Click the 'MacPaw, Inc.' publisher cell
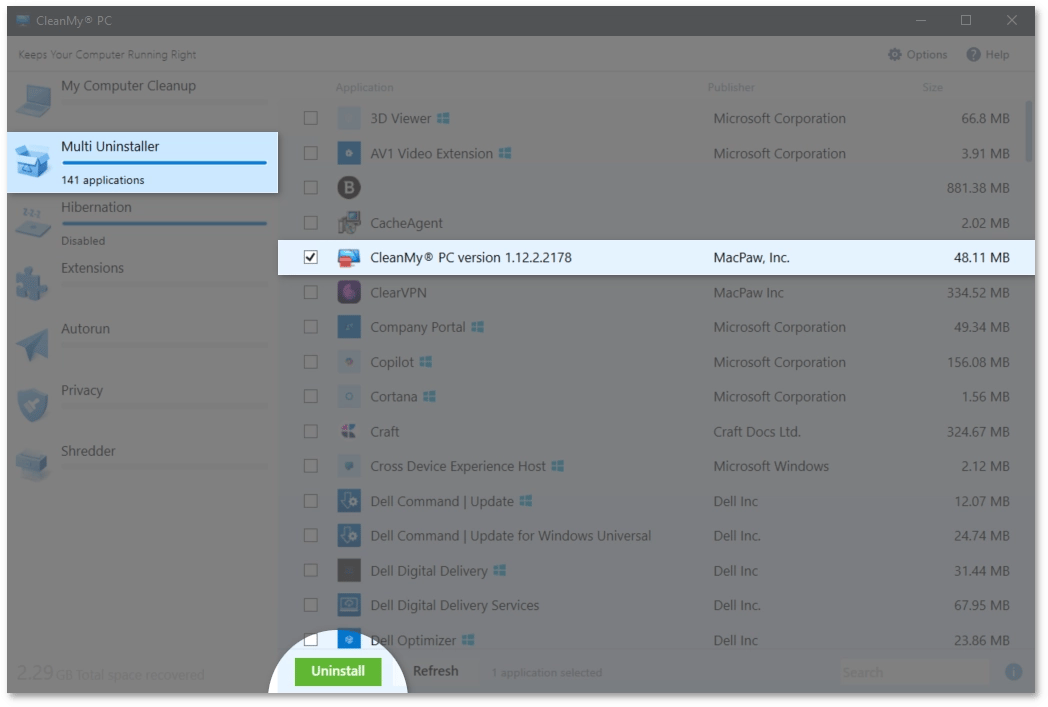This screenshot has height=707, width=1048. coord(751,258)
